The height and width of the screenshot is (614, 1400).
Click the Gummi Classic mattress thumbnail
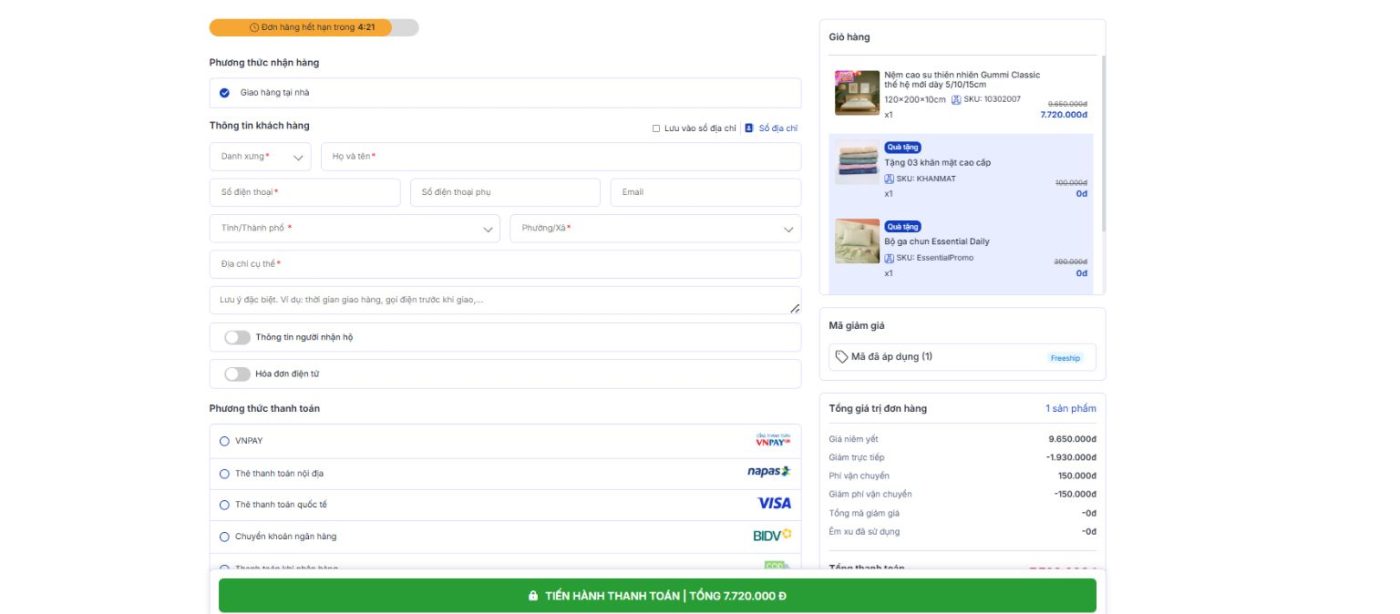pos(857,92)
